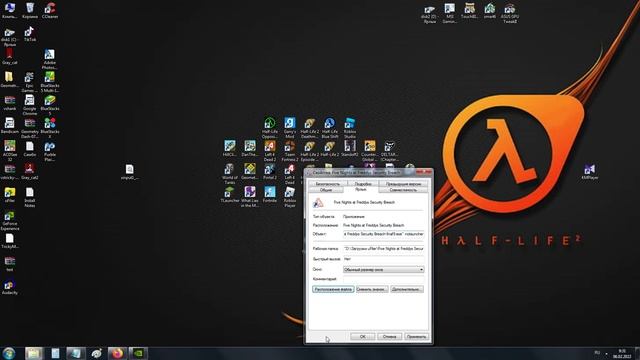Select the Roblox Studio desktop icon

pyautogui.click(x=350, y=128)
